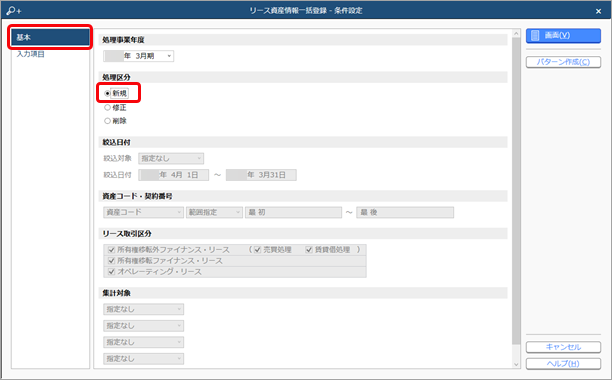Click the 最後 range end field
This screenshot has height=380, width=612.
pos(405,212)
